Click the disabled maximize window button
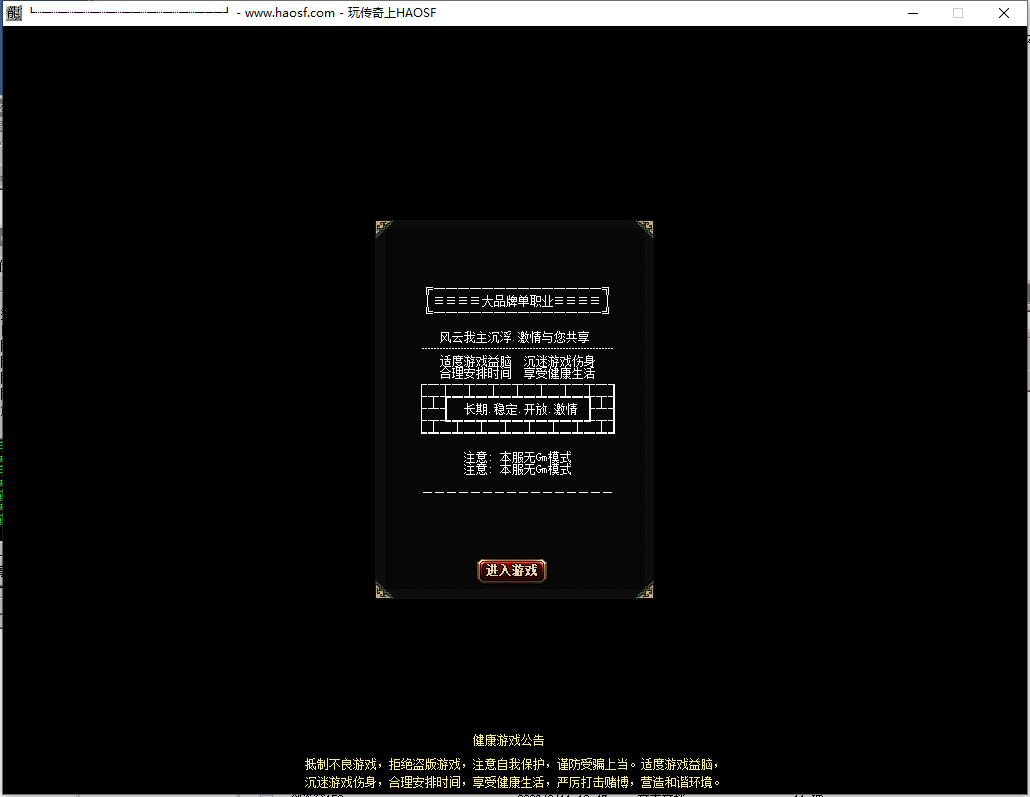Screen dimensions: 1030x797 [958, 13]
